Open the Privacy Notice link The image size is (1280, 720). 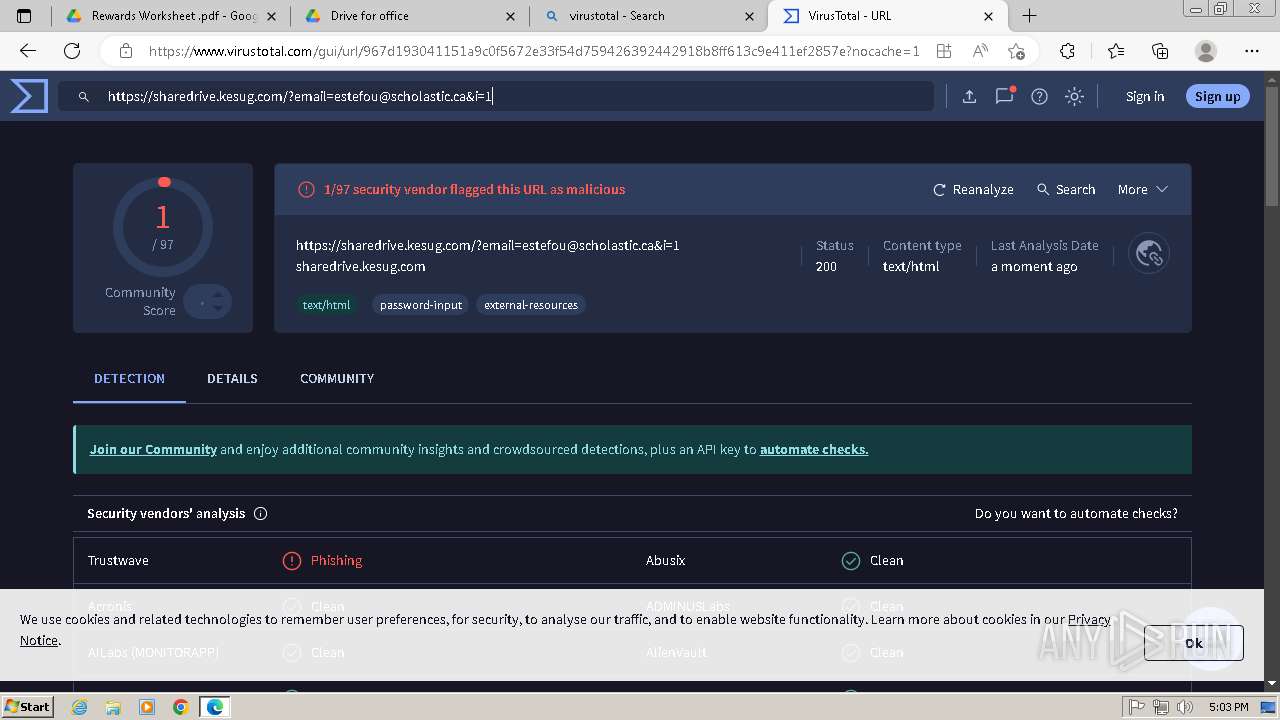tap(1089, 619)
